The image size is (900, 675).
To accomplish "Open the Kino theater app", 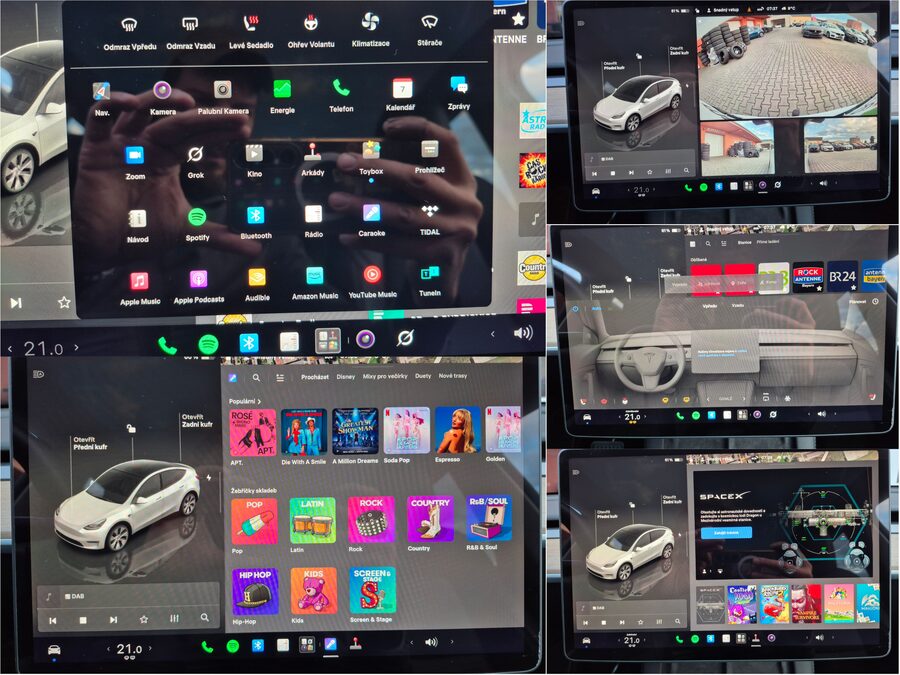I will [x=254, y=153].
